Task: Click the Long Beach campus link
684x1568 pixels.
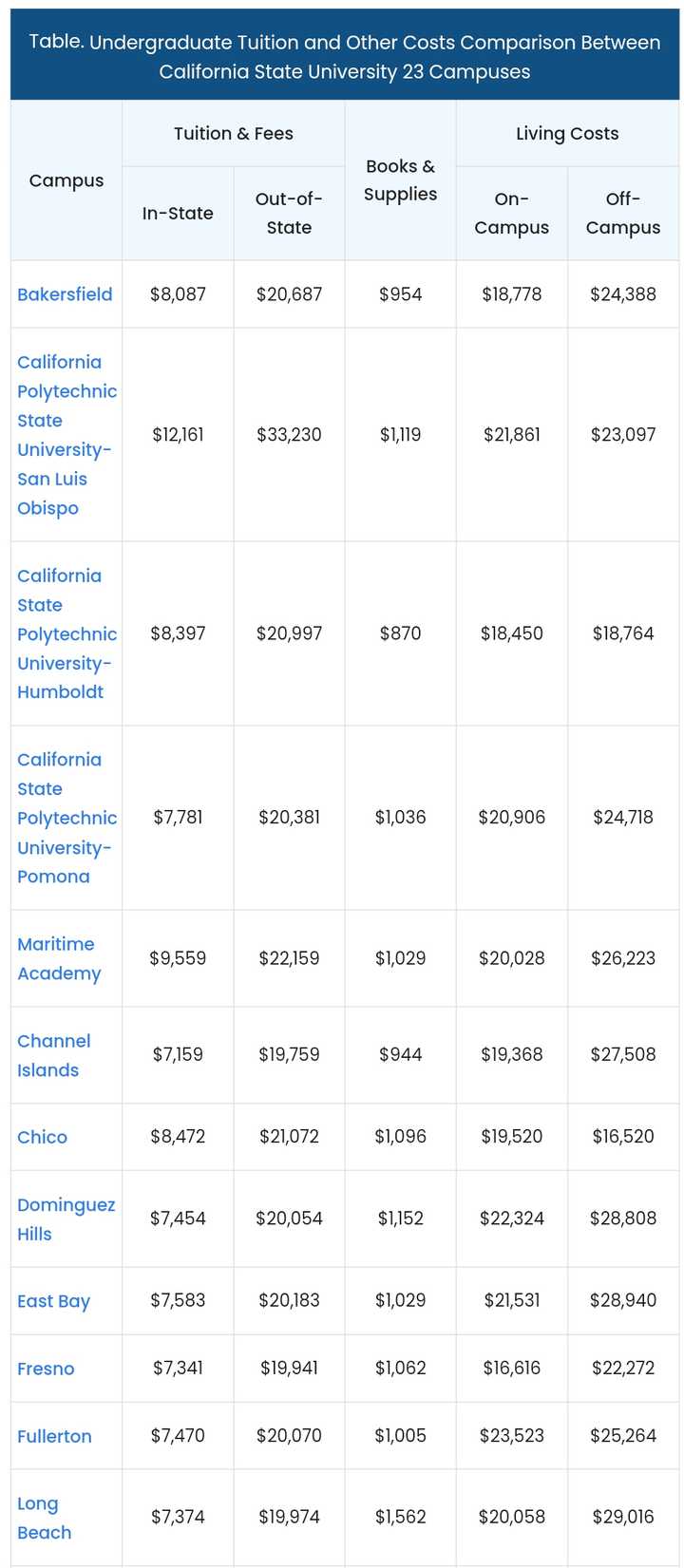Action: (44, 1518)
